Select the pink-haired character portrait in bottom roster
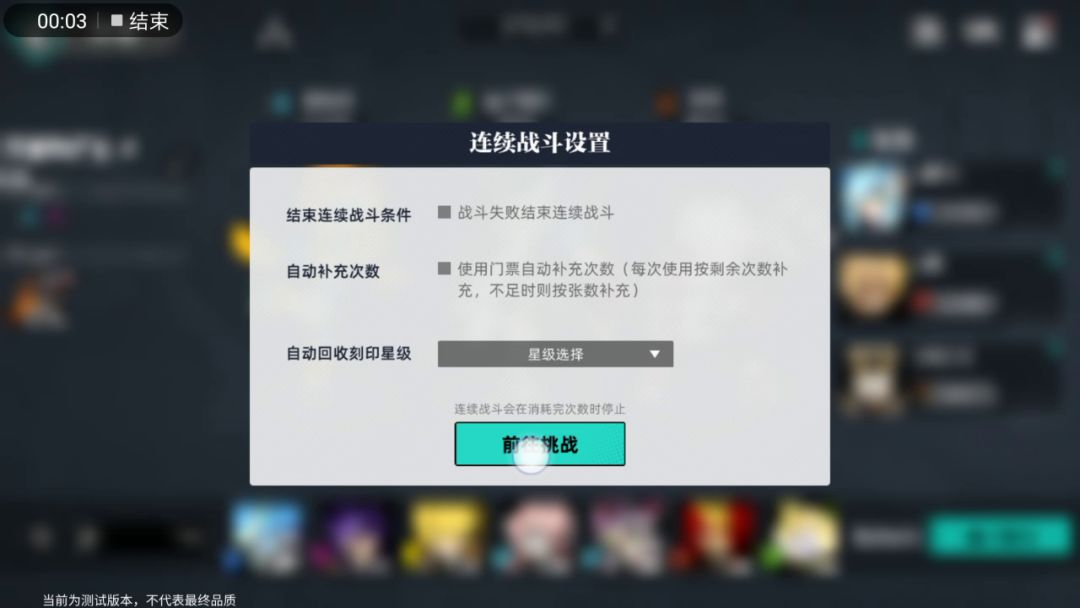Screen dimensions: 1080x608 [x=536, y=538]
